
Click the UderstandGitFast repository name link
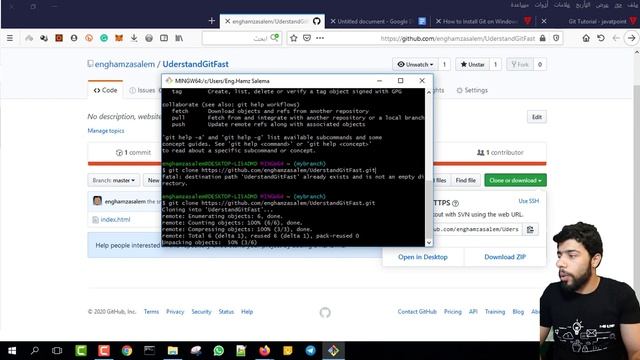coord(196,64)
